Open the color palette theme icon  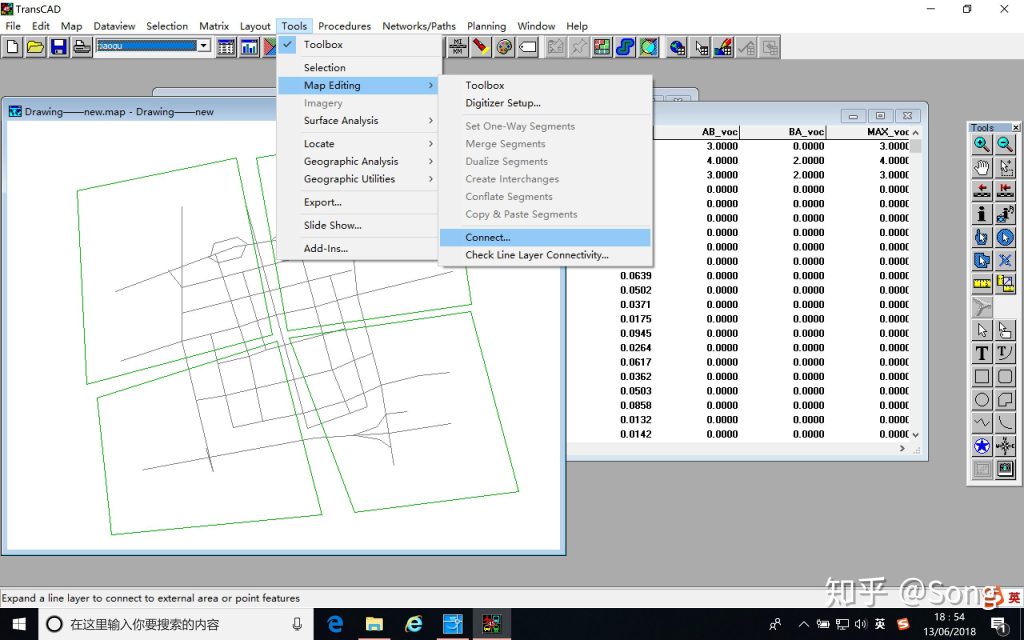point(504,47)
